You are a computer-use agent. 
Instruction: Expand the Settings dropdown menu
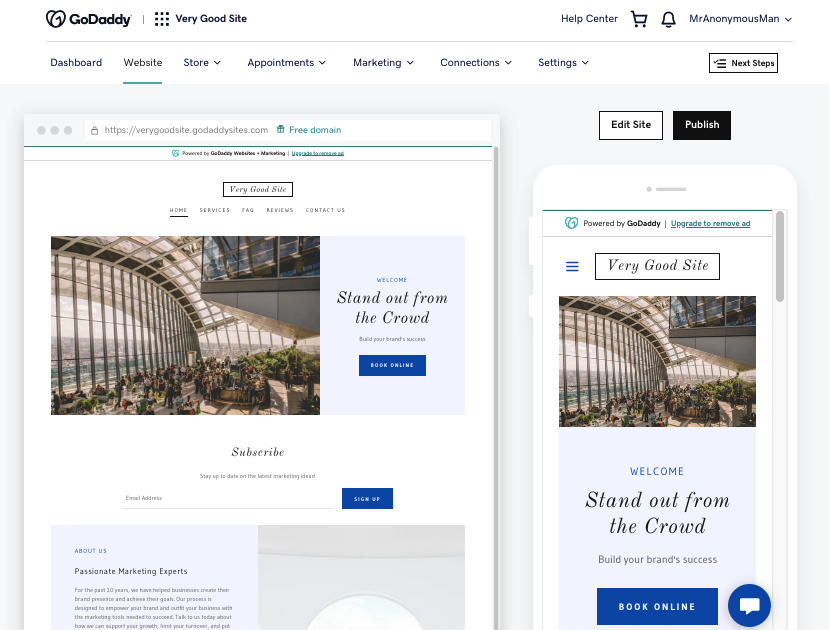[563, 62]
